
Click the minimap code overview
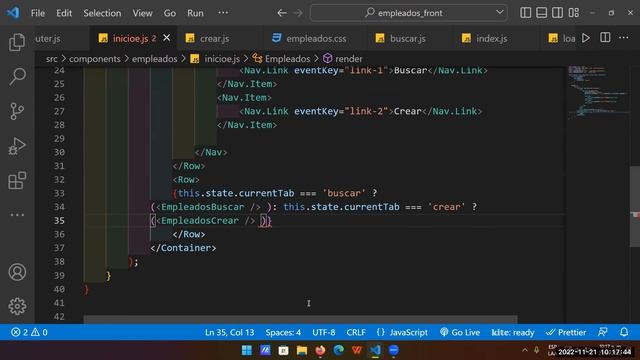[x=597, y=92]
